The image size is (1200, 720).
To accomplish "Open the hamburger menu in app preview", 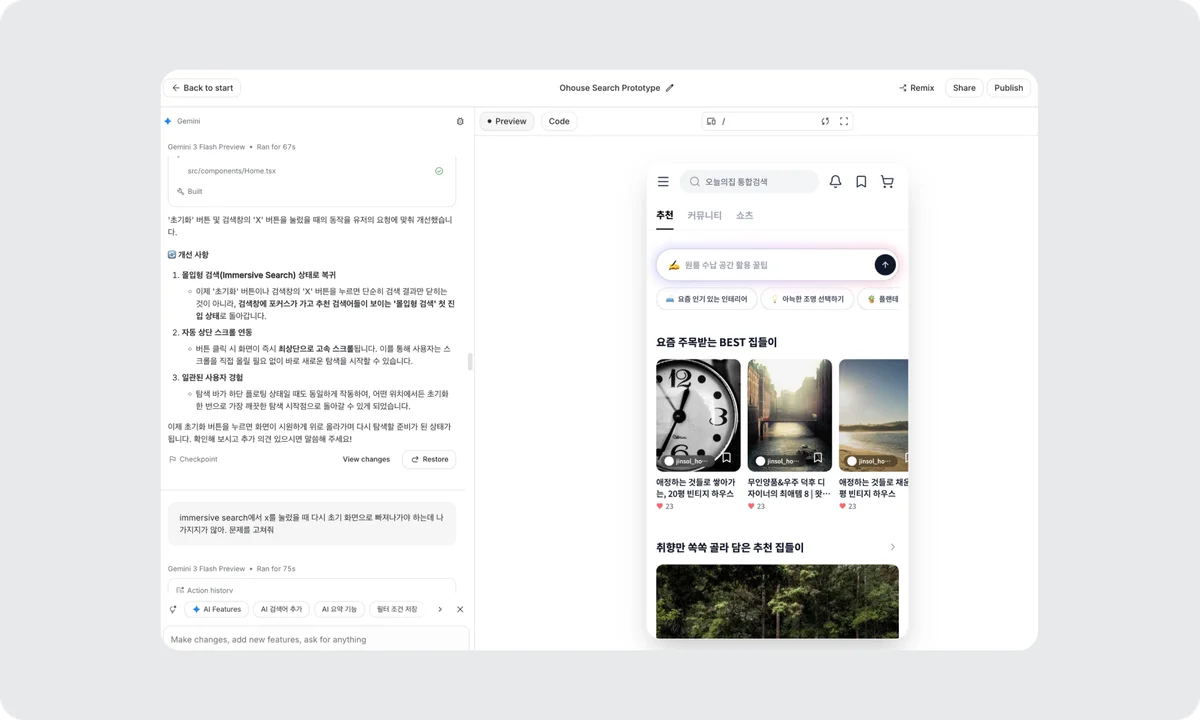I will [663, 182].
